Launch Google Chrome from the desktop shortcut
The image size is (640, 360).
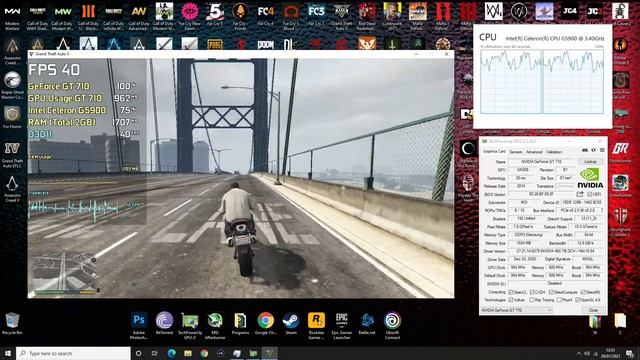tap(265, 324)
